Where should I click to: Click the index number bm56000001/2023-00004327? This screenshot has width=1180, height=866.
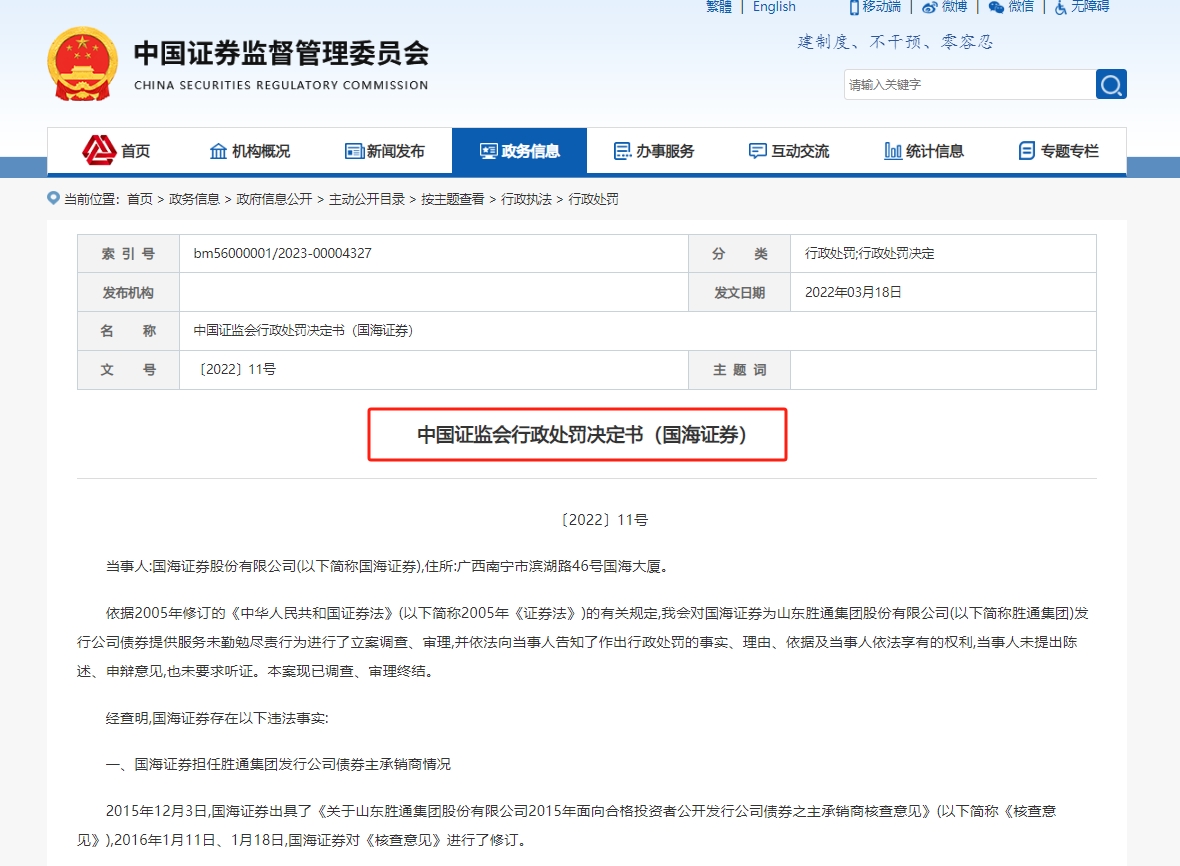pyautogui.click(x=282, y=254)
